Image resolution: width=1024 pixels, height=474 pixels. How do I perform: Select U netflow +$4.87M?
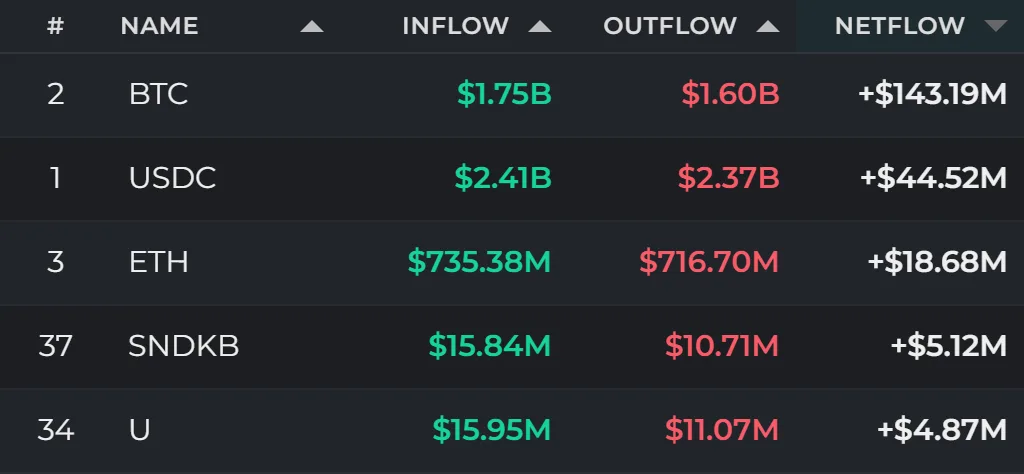pyautogui.click(x=942, y=430)
